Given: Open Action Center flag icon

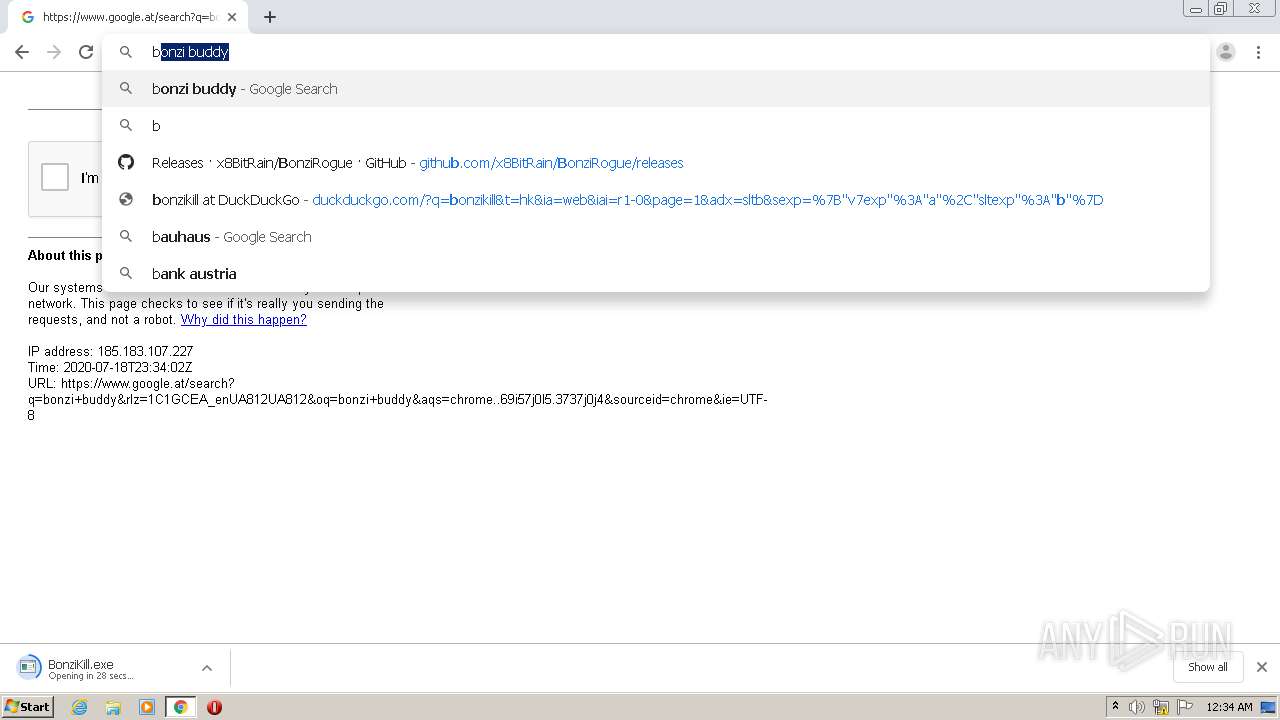Looking at the screenshot, I should click(1185, 707).
